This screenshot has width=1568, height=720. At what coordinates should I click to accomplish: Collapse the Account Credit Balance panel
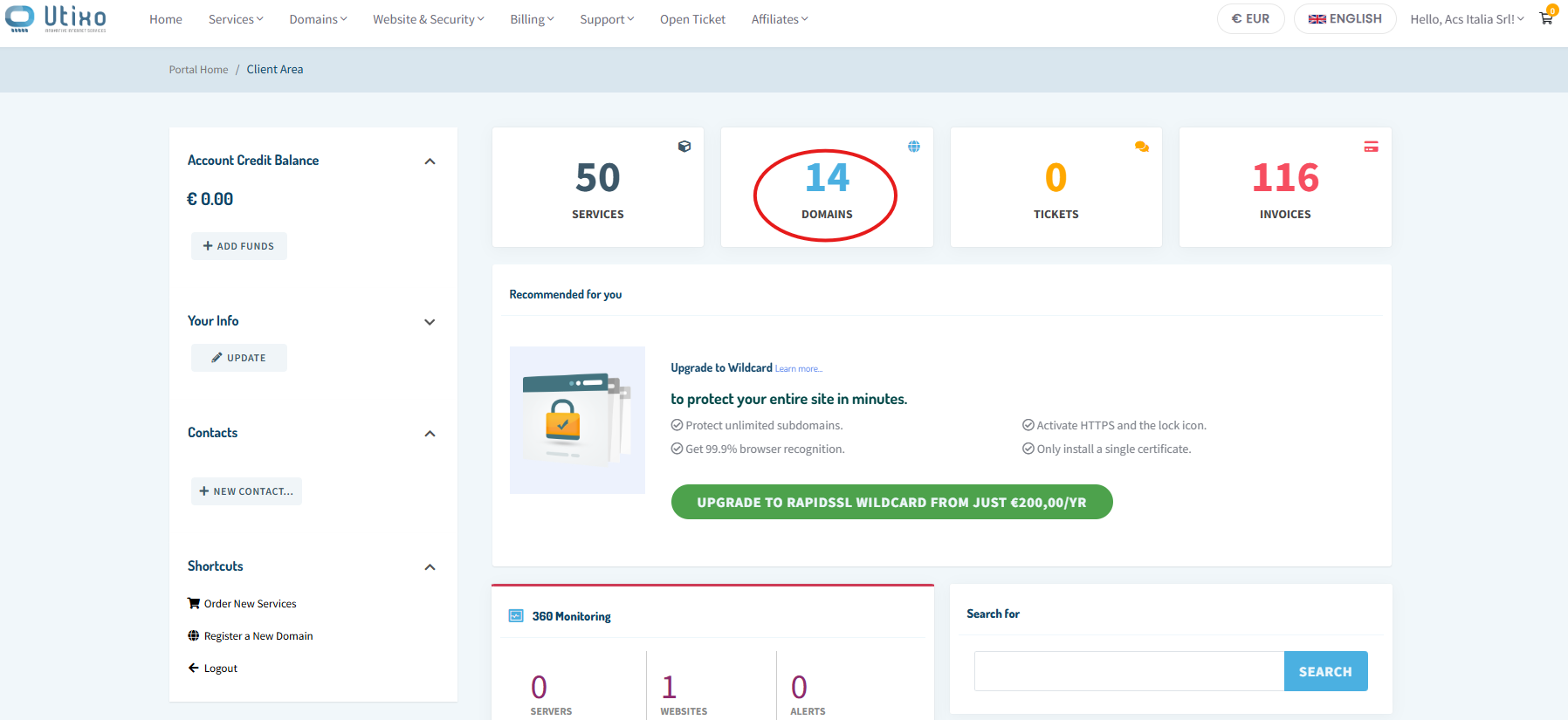pos(430,161)
